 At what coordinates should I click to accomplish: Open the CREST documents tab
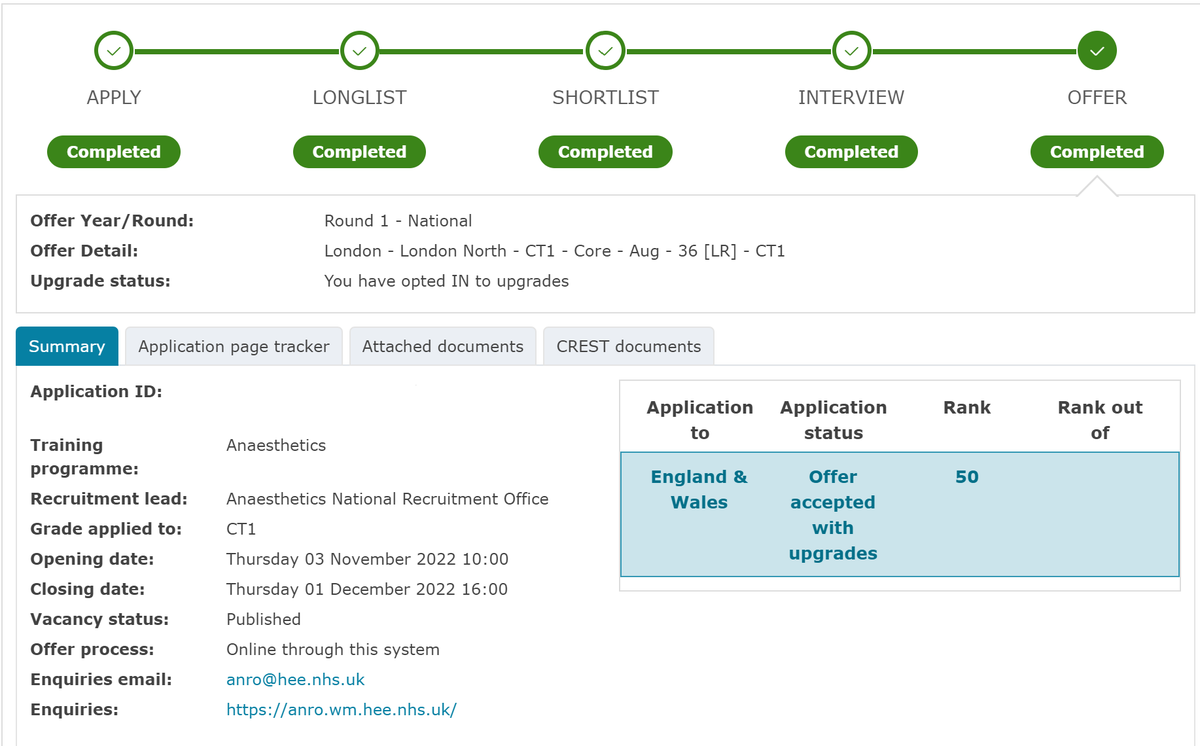(x=629, y=346)
